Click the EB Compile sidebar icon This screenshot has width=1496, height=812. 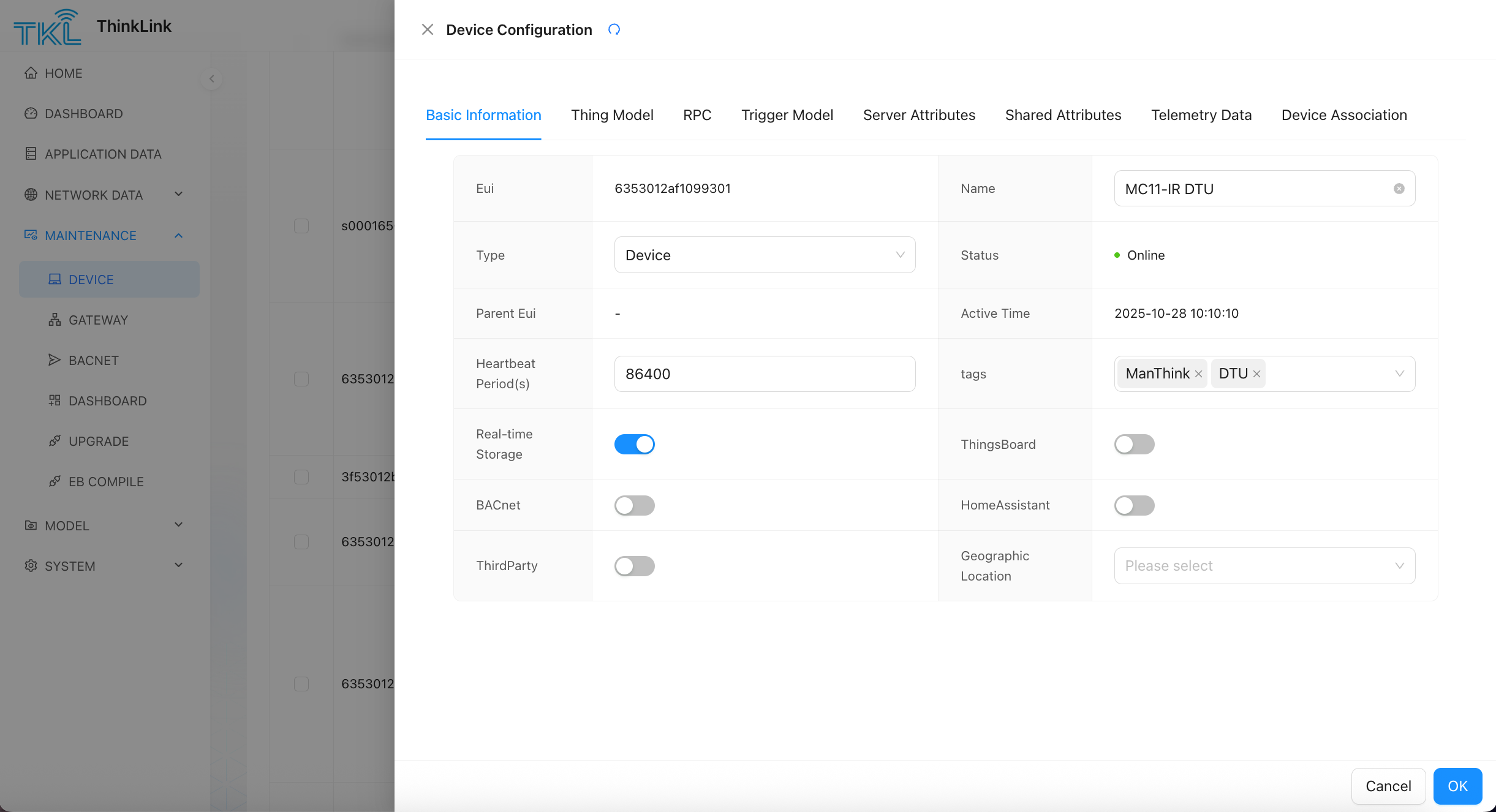(55, 481)
